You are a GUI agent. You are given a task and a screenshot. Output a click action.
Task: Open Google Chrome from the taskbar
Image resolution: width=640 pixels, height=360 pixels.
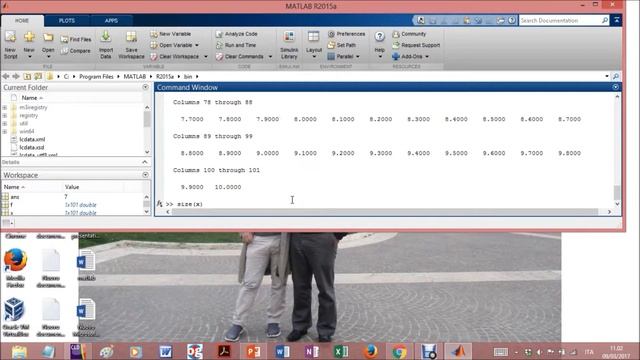[x=400, y=351]
